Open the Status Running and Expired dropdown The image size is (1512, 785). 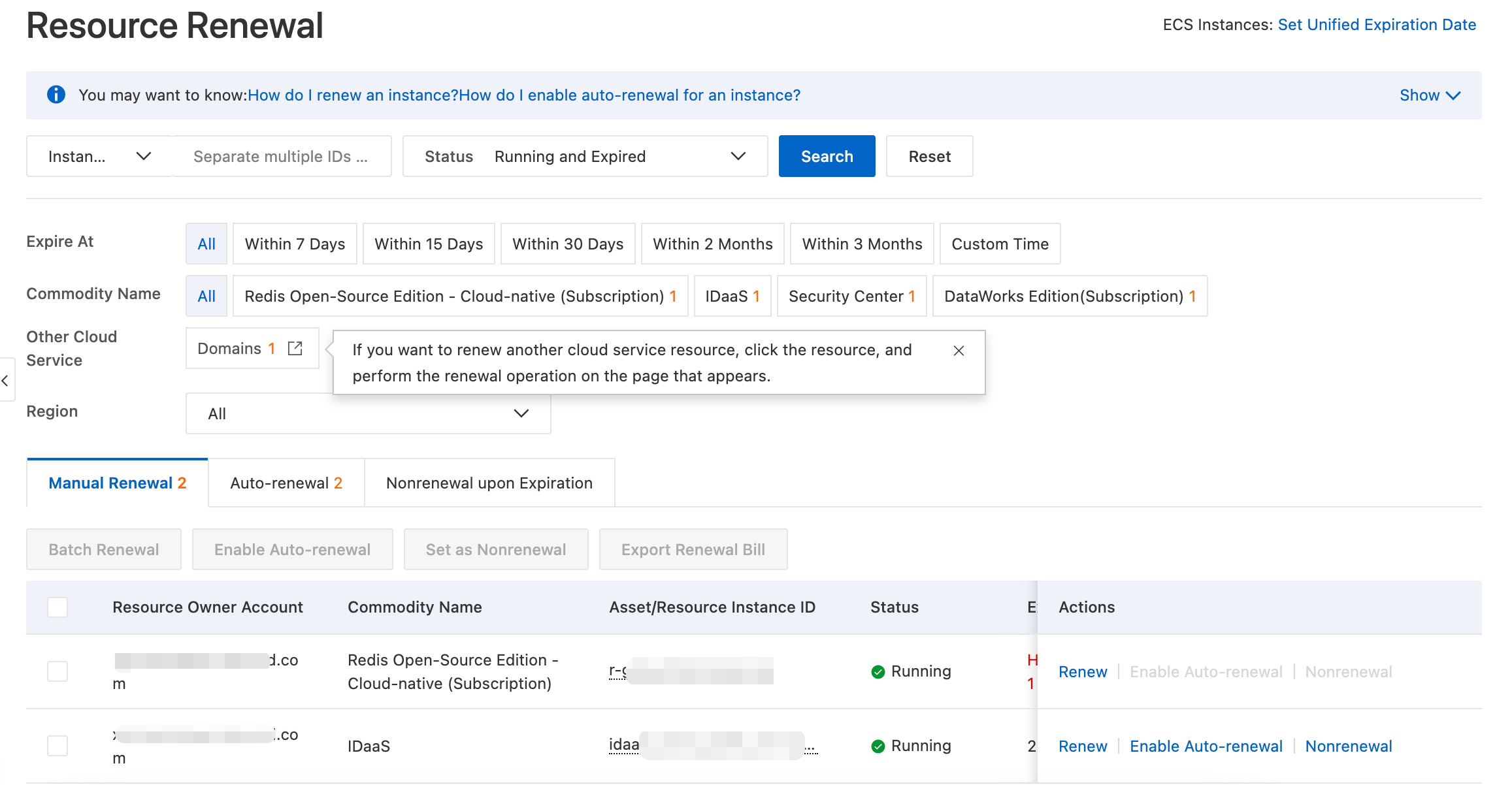click(x=585, y=156)
